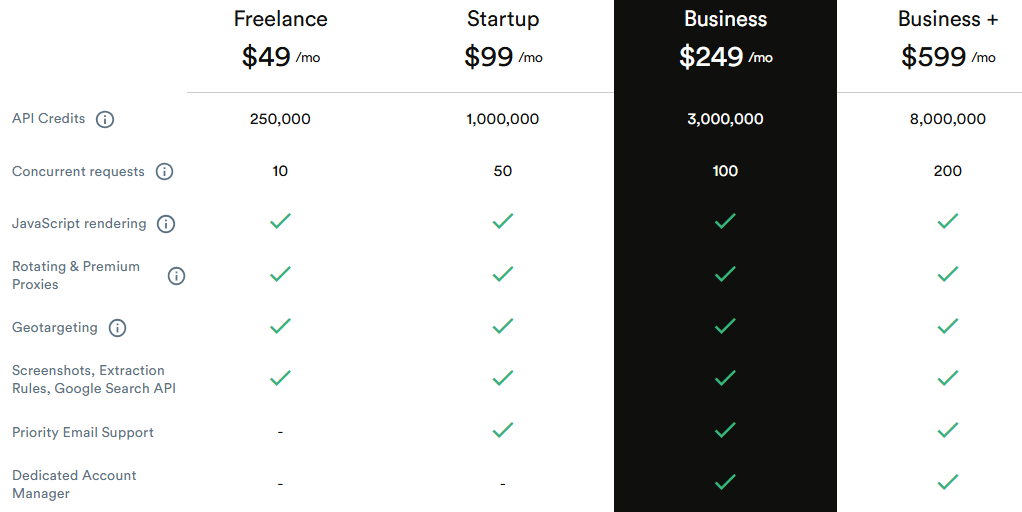Click the Priority Email Support row label
The image size is (1022, 512).
click(x=83, y=433)
